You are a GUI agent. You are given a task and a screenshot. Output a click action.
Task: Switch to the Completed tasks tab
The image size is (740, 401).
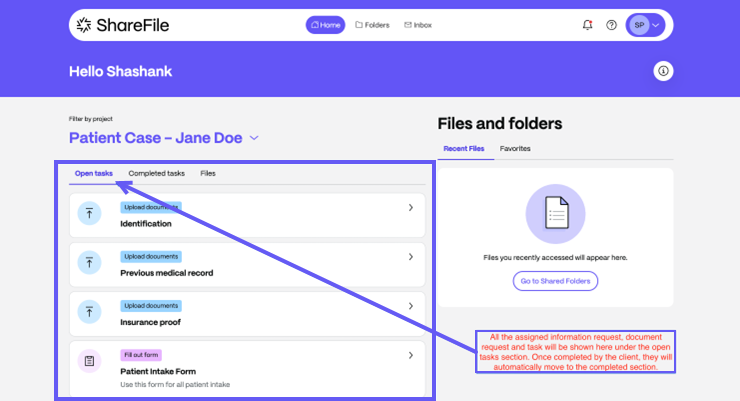pyautogui.click(x=156, y=173)
